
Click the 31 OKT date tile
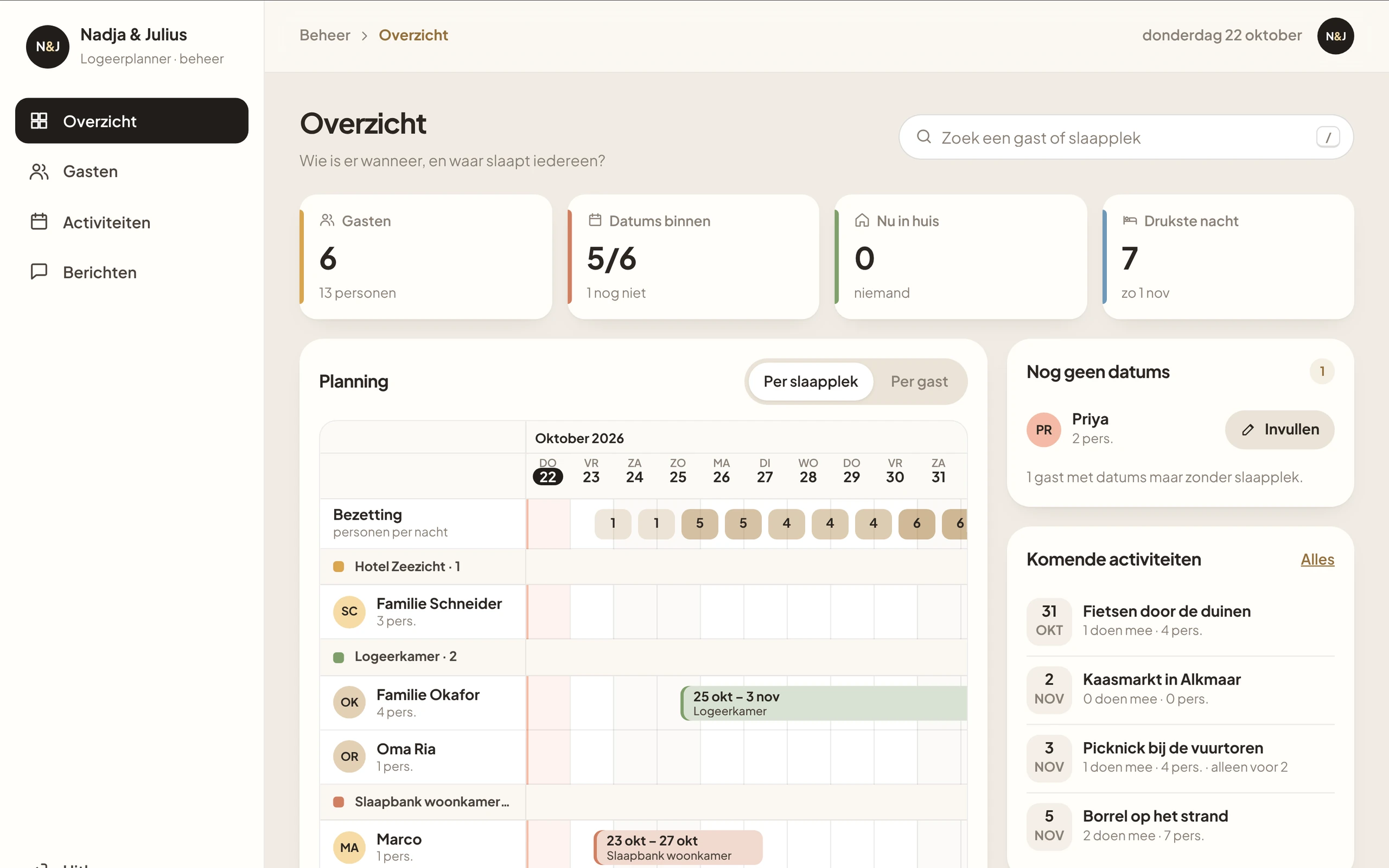tap(1049, 621)
